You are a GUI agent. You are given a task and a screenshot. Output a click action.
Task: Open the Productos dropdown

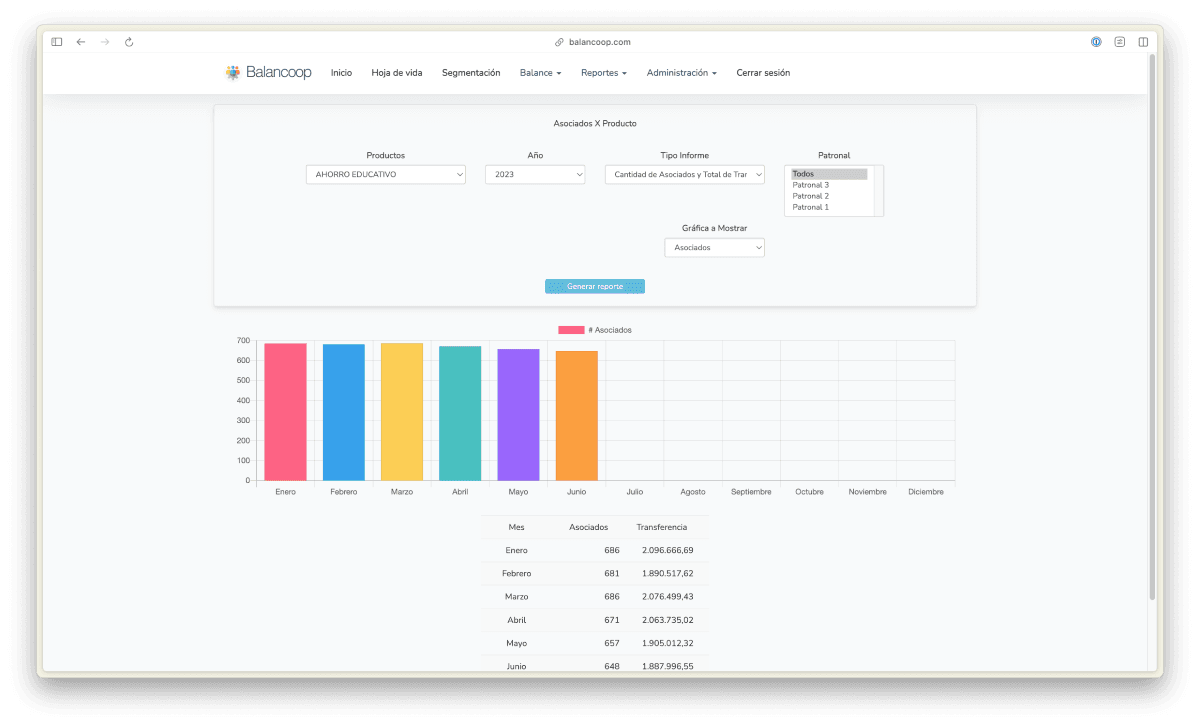coord(385,175)
